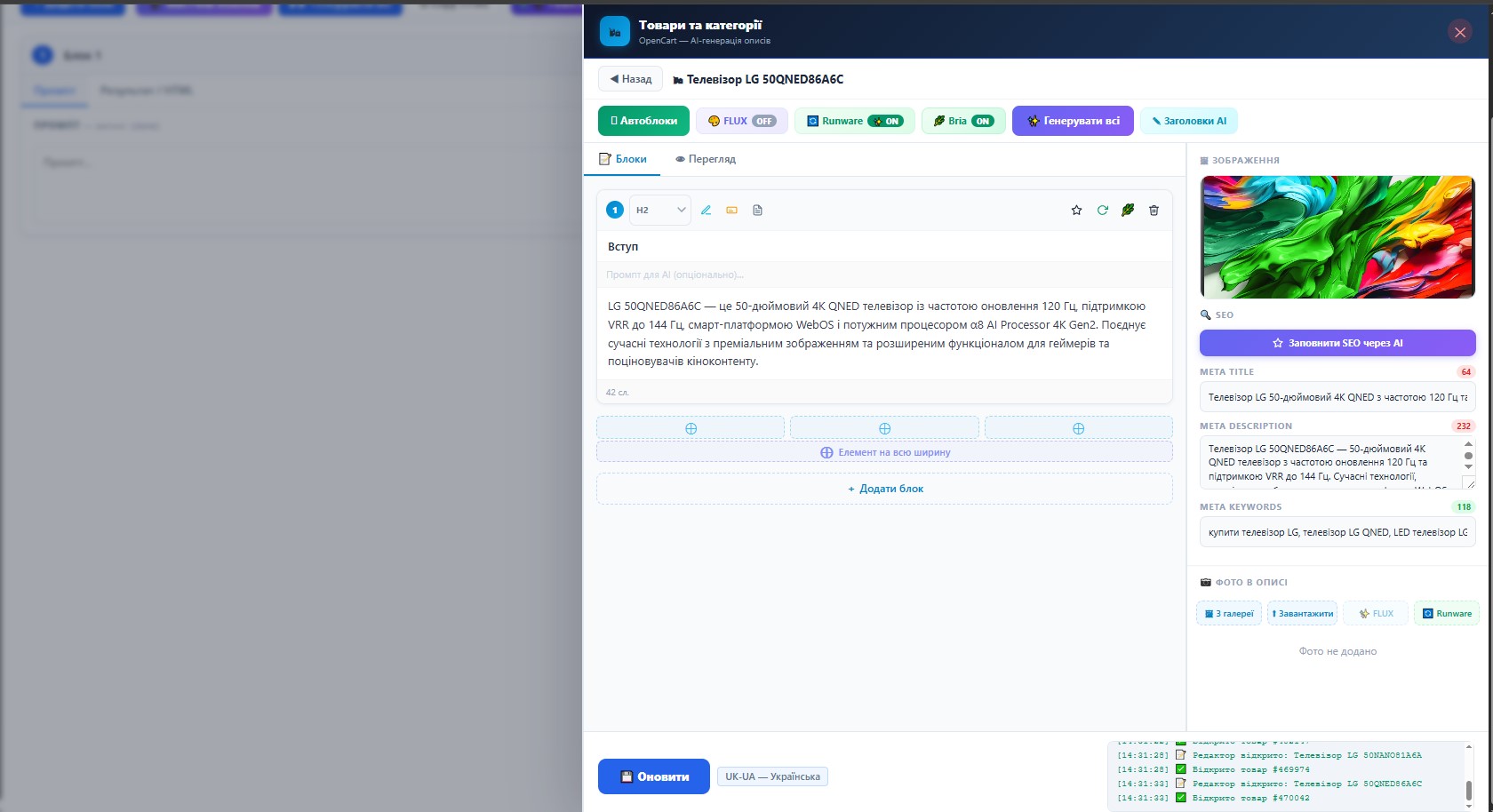Viewport: 1493px width, 812px height.
Task: Open the H2 heading level dropdown
Action: 660,211
